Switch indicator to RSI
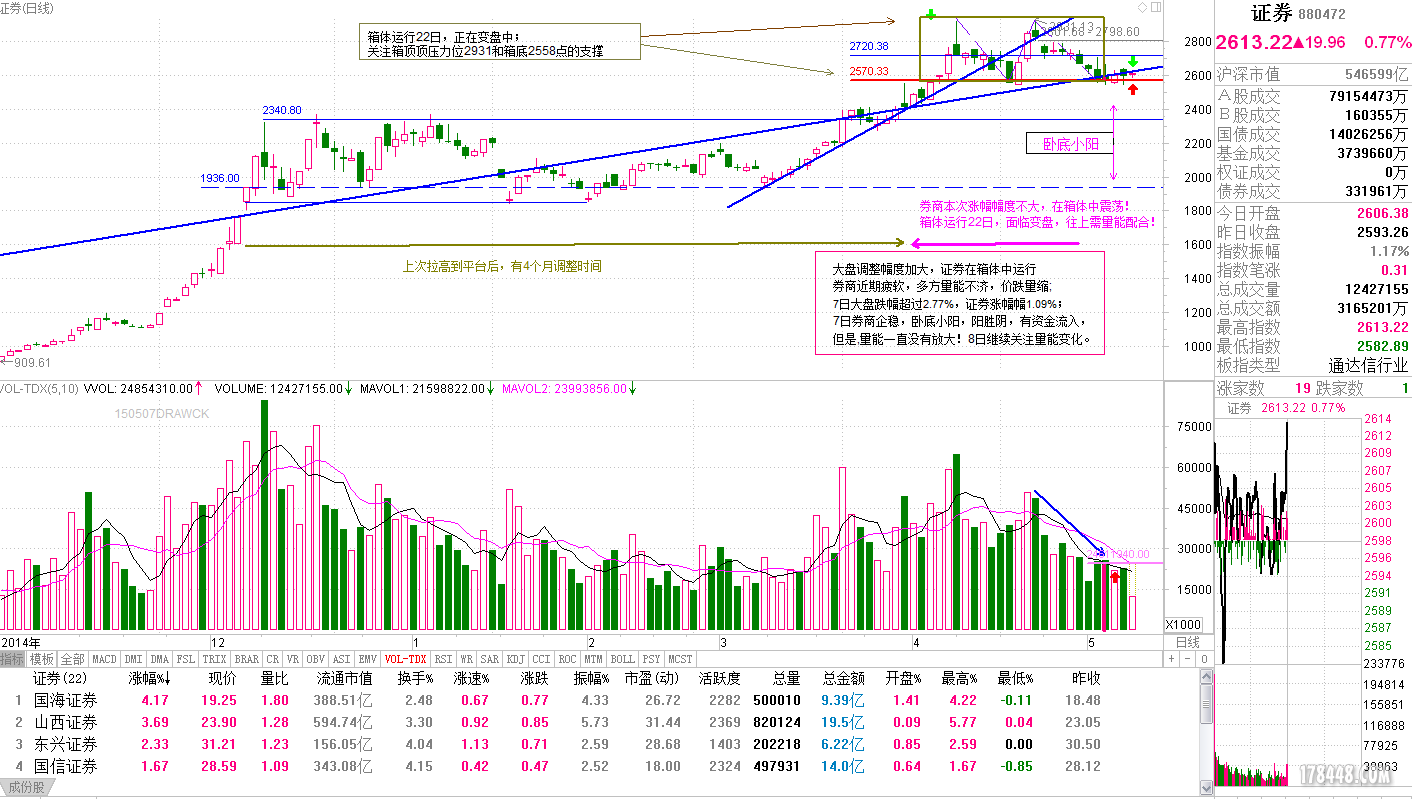This screenshot has height=799, width=1412. click(443, 659)
